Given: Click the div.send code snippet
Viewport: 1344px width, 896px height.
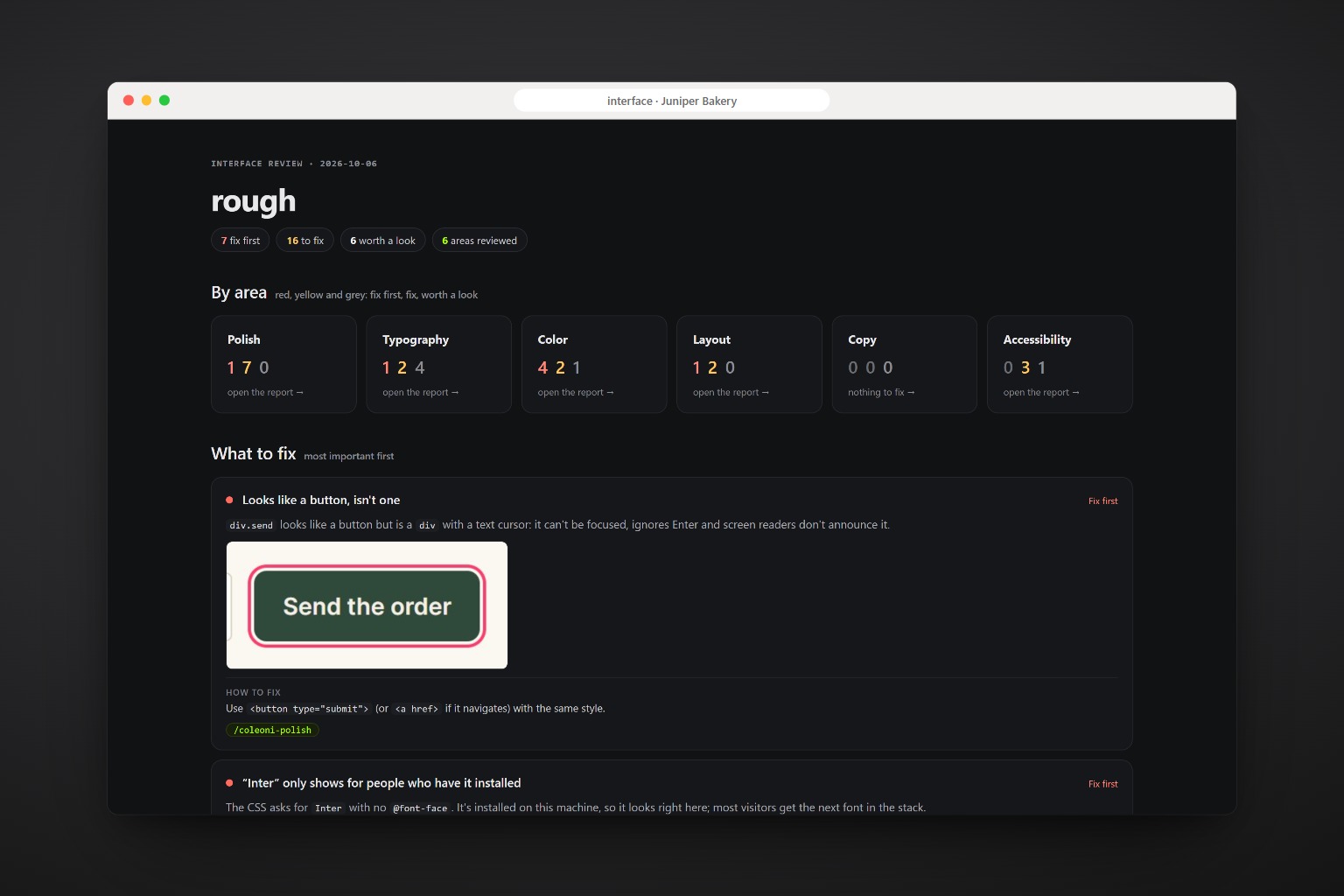Looking at the screenshot, I should (251, 525).
